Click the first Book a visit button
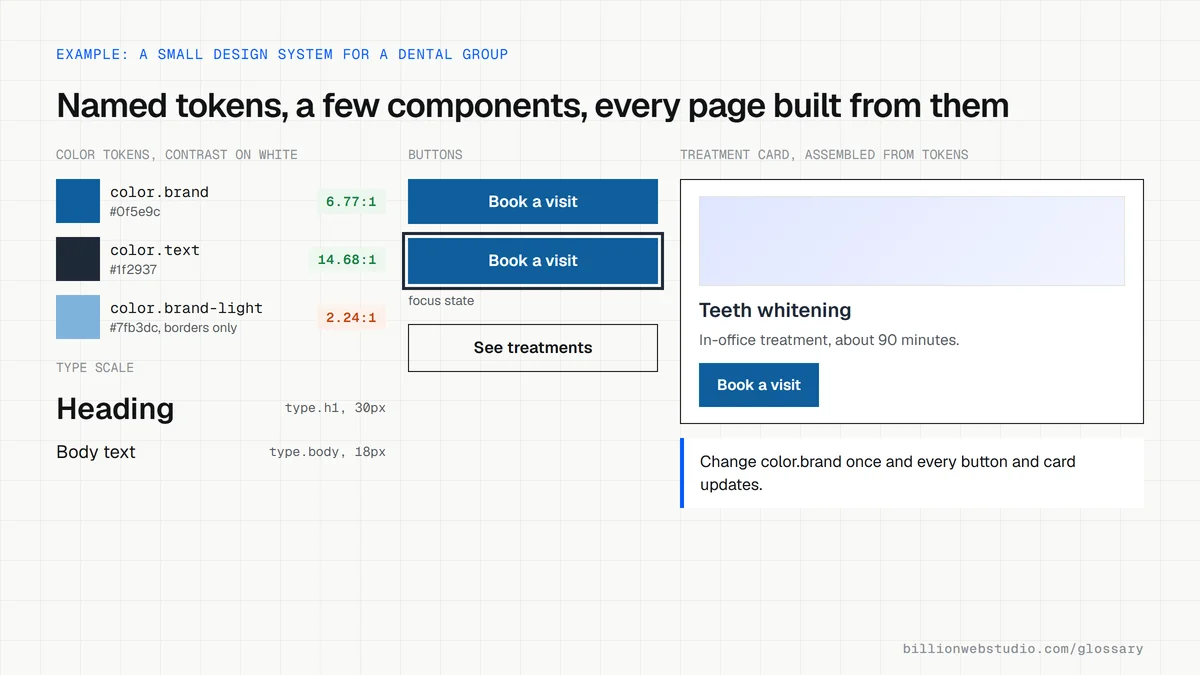This screenshot has width=1200, height=675. pos(533,201)
